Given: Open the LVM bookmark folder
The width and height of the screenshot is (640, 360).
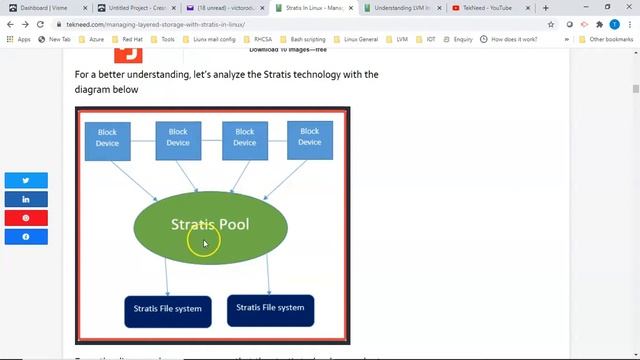Looking at the screenshot, I should tap(397, 39).
